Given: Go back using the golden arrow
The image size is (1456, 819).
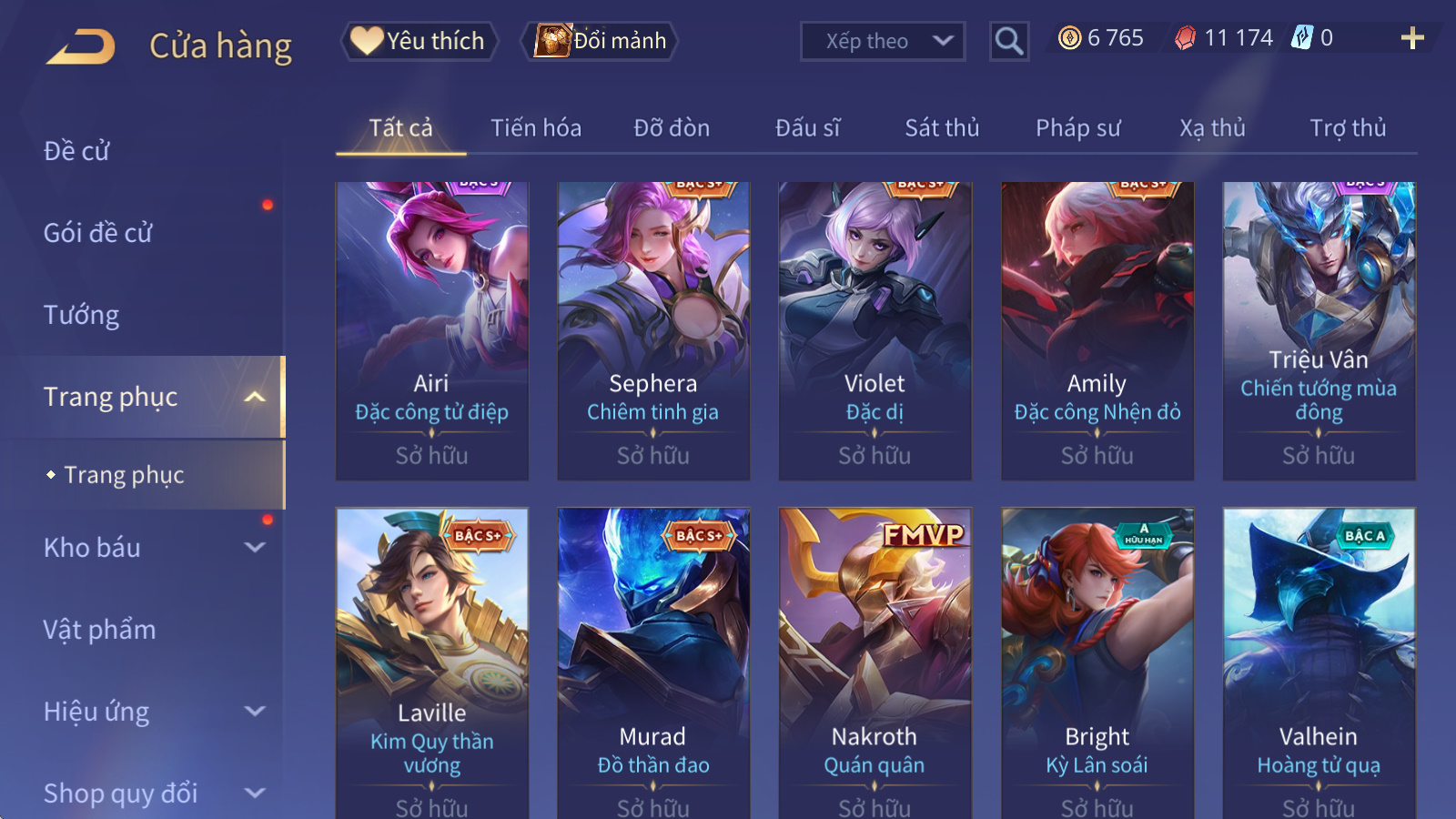Looking at the screenshot, I should 81,45.
